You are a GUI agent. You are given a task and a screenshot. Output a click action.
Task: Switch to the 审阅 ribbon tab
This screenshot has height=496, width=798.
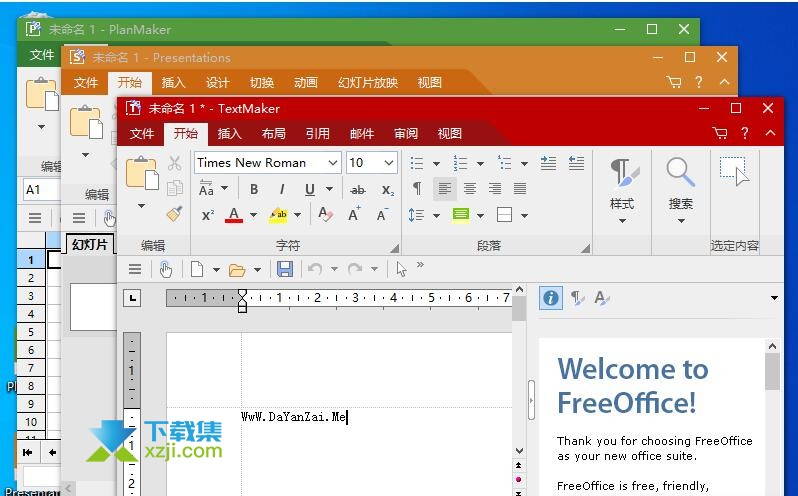(406, 134)
